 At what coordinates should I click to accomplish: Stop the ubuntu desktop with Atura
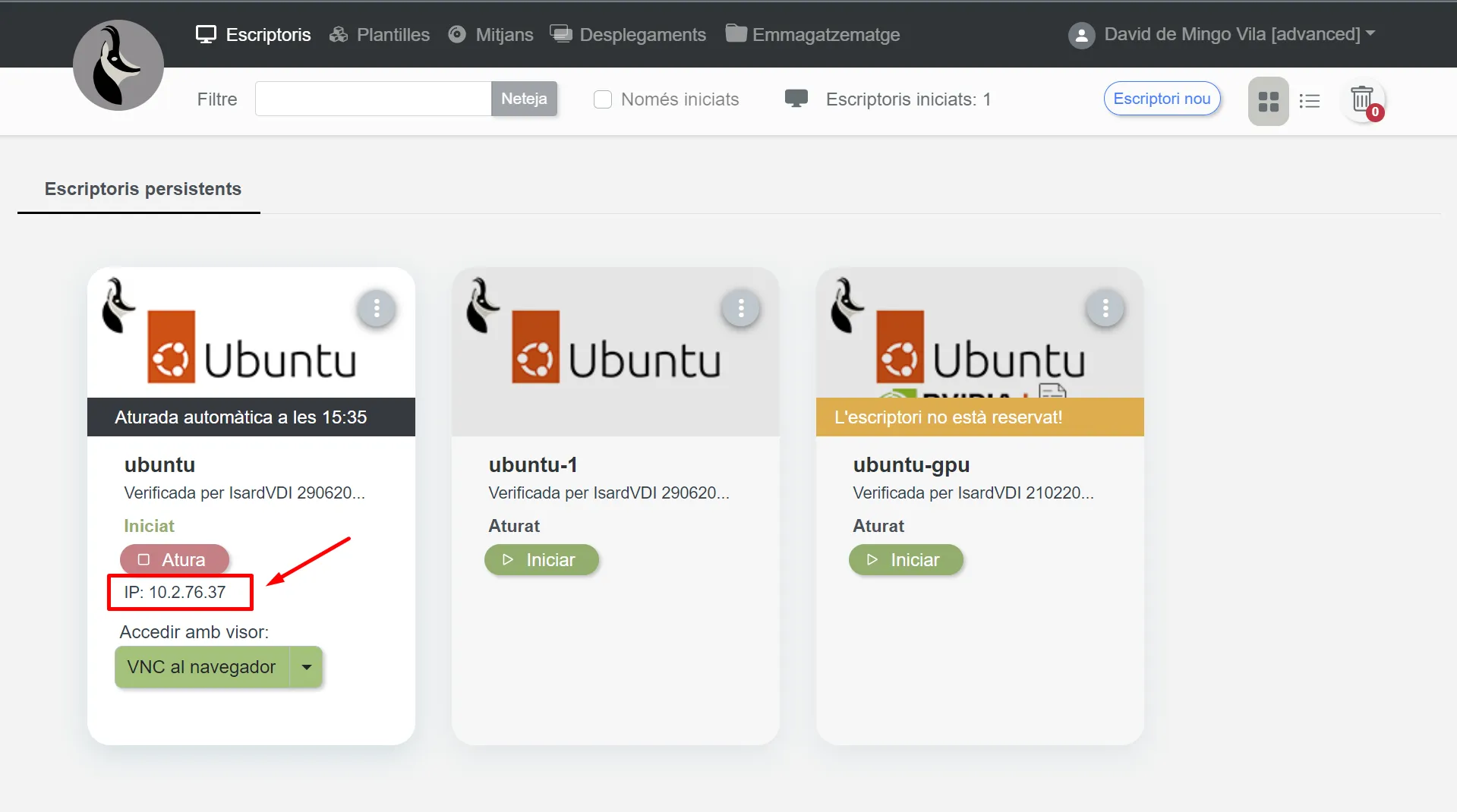(x=174, y=560)
